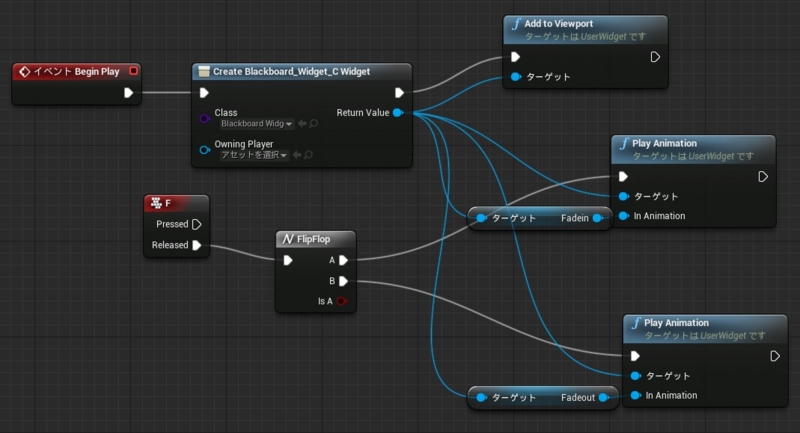Viewport: 800px width, 433px height.
Task: Click the Owning Player input pin
Action: coord(205,150)
